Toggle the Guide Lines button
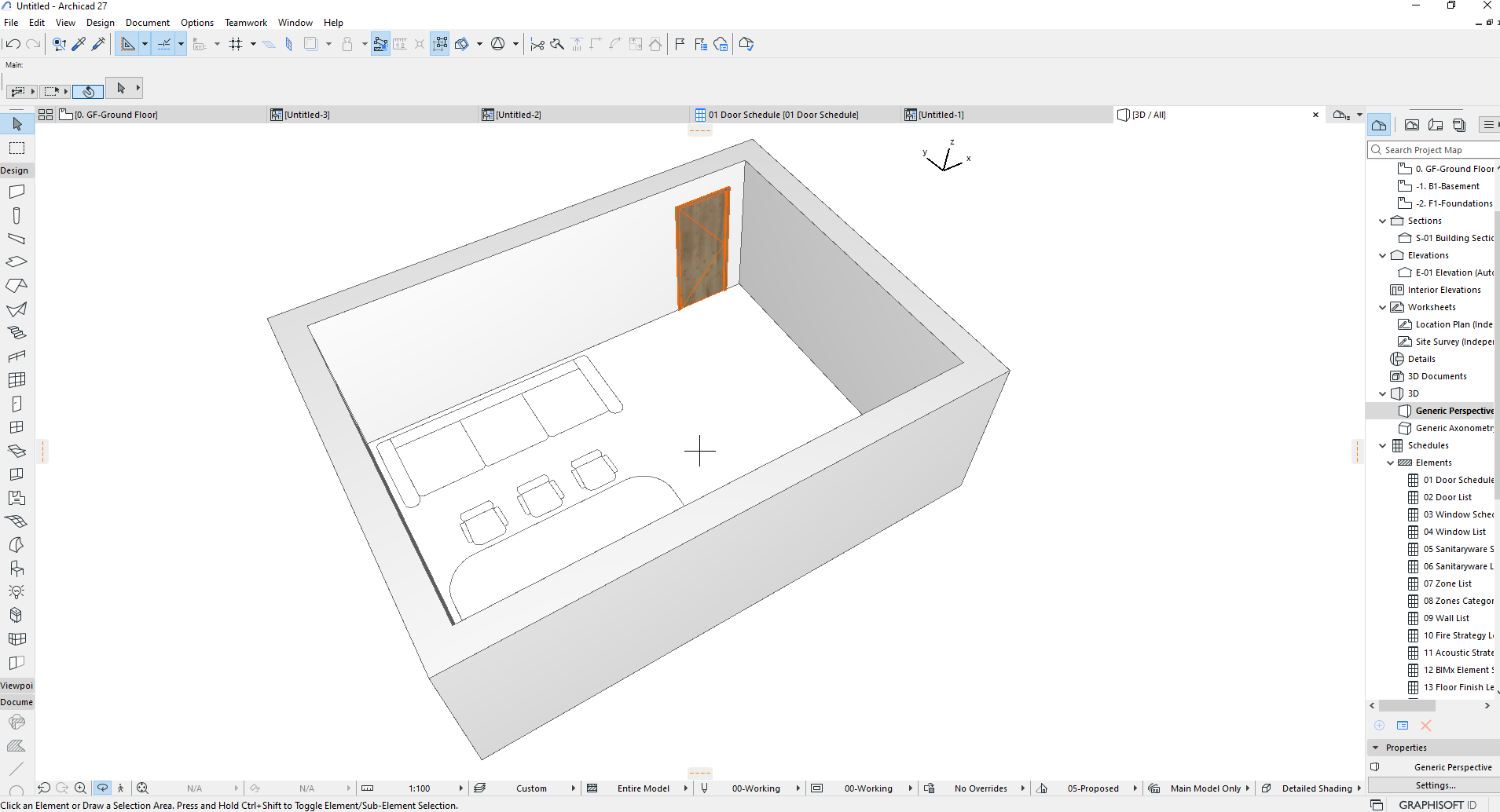1500x812 pixels. tap(128, 43)
